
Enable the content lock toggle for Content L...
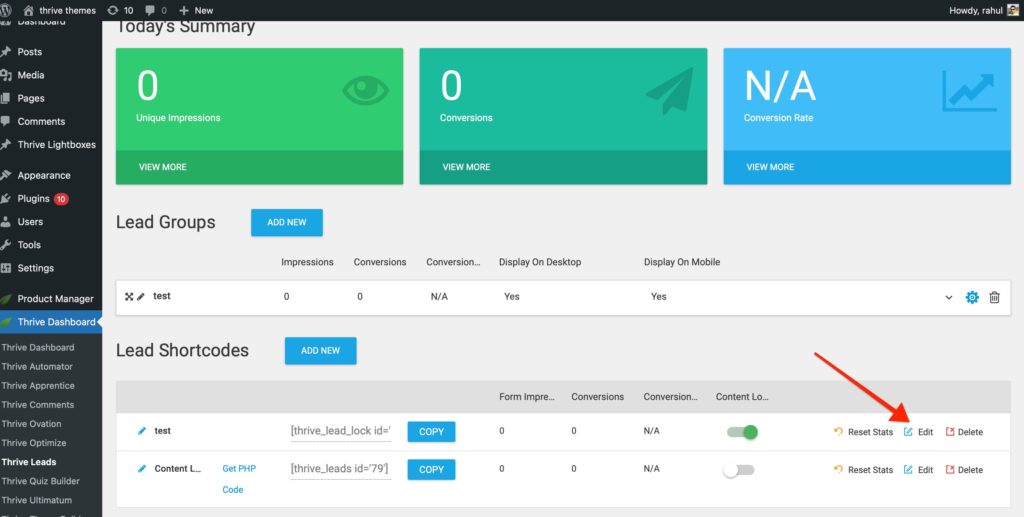[739, 470]
